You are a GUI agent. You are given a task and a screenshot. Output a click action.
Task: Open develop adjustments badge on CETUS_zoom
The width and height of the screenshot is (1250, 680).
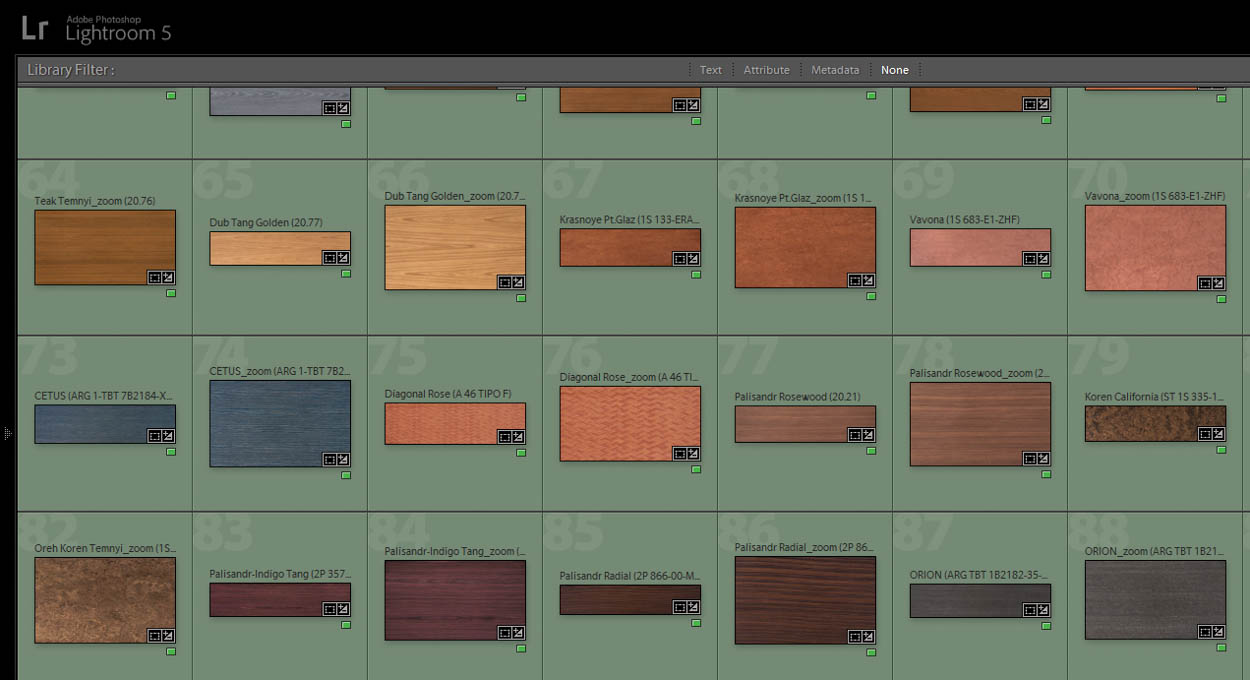(343, 459)
